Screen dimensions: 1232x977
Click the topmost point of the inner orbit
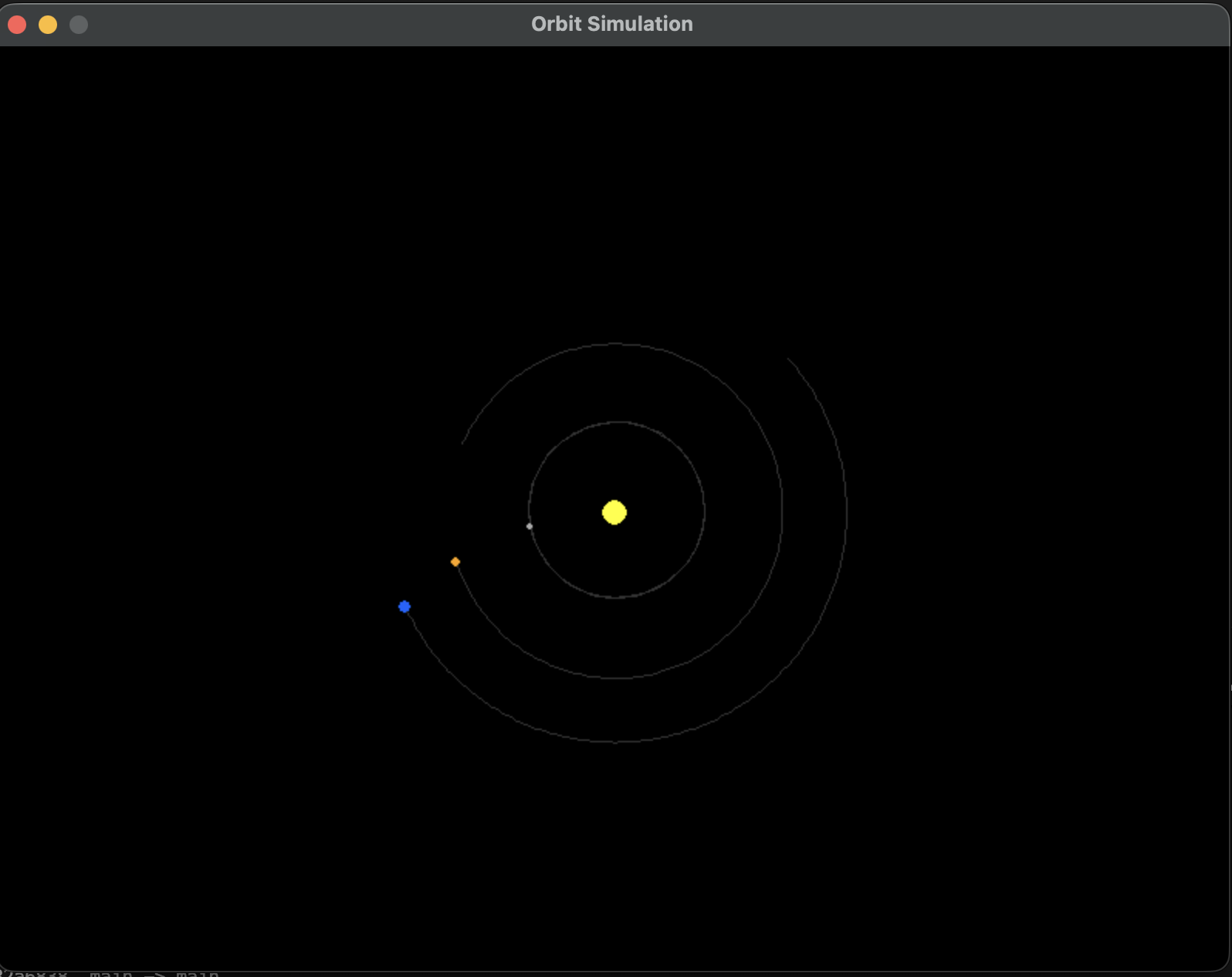(617, 422)
